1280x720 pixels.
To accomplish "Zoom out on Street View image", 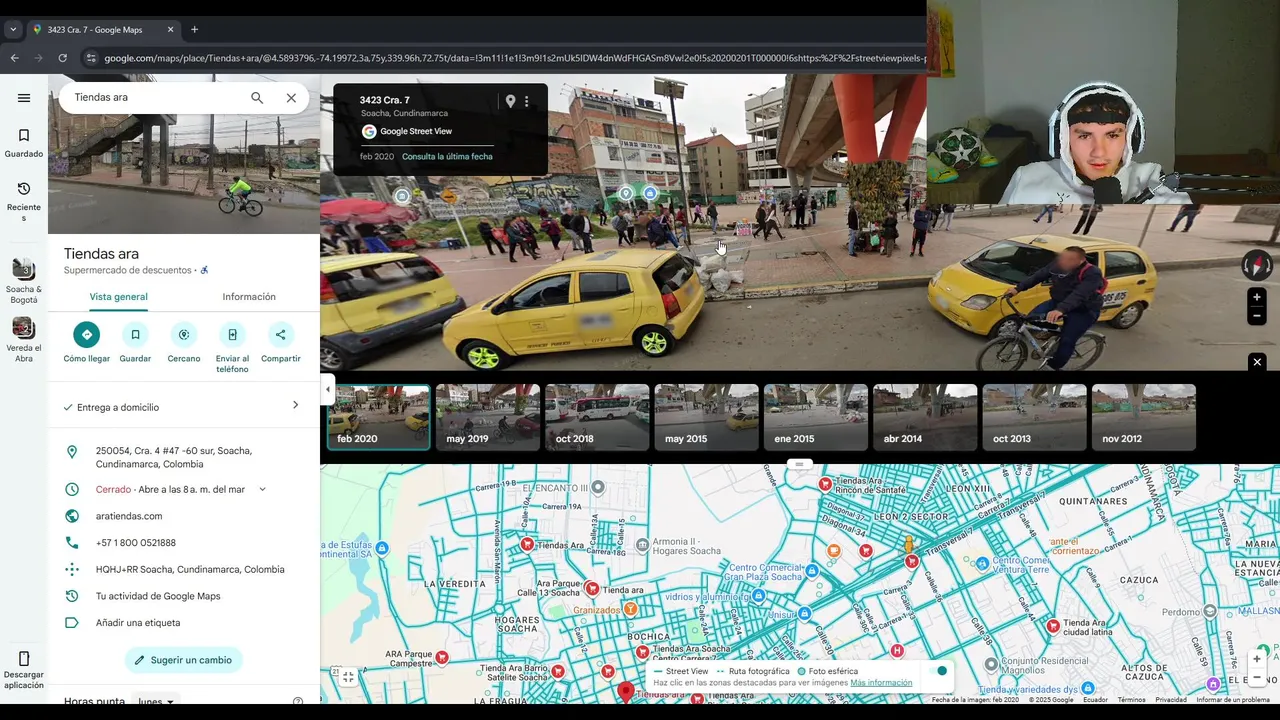I will 1257,316.
